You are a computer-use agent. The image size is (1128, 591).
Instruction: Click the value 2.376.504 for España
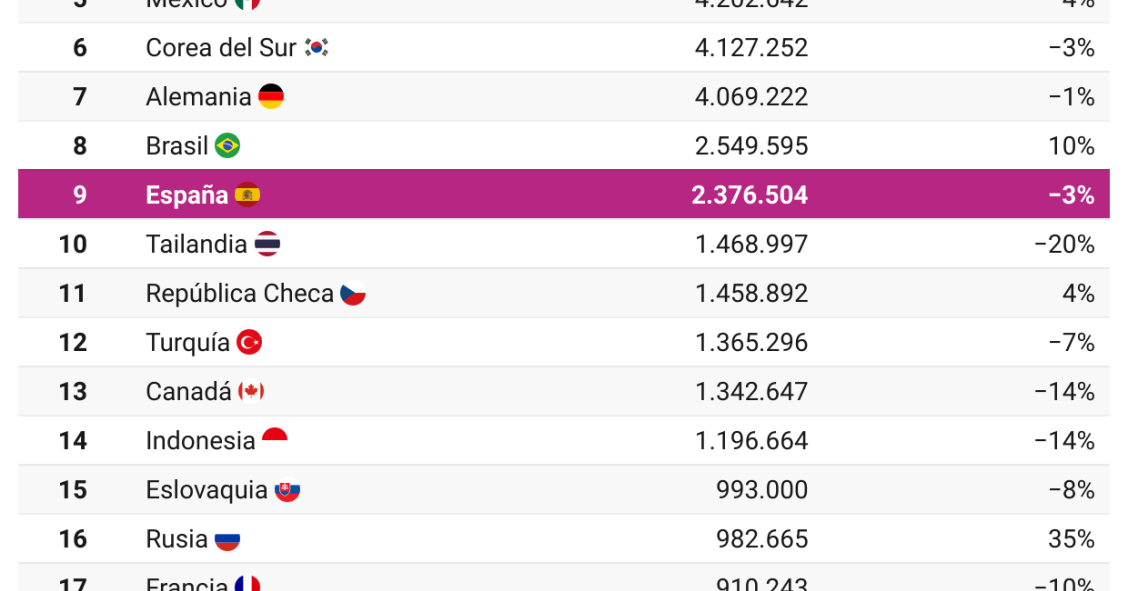coord(750,195)
